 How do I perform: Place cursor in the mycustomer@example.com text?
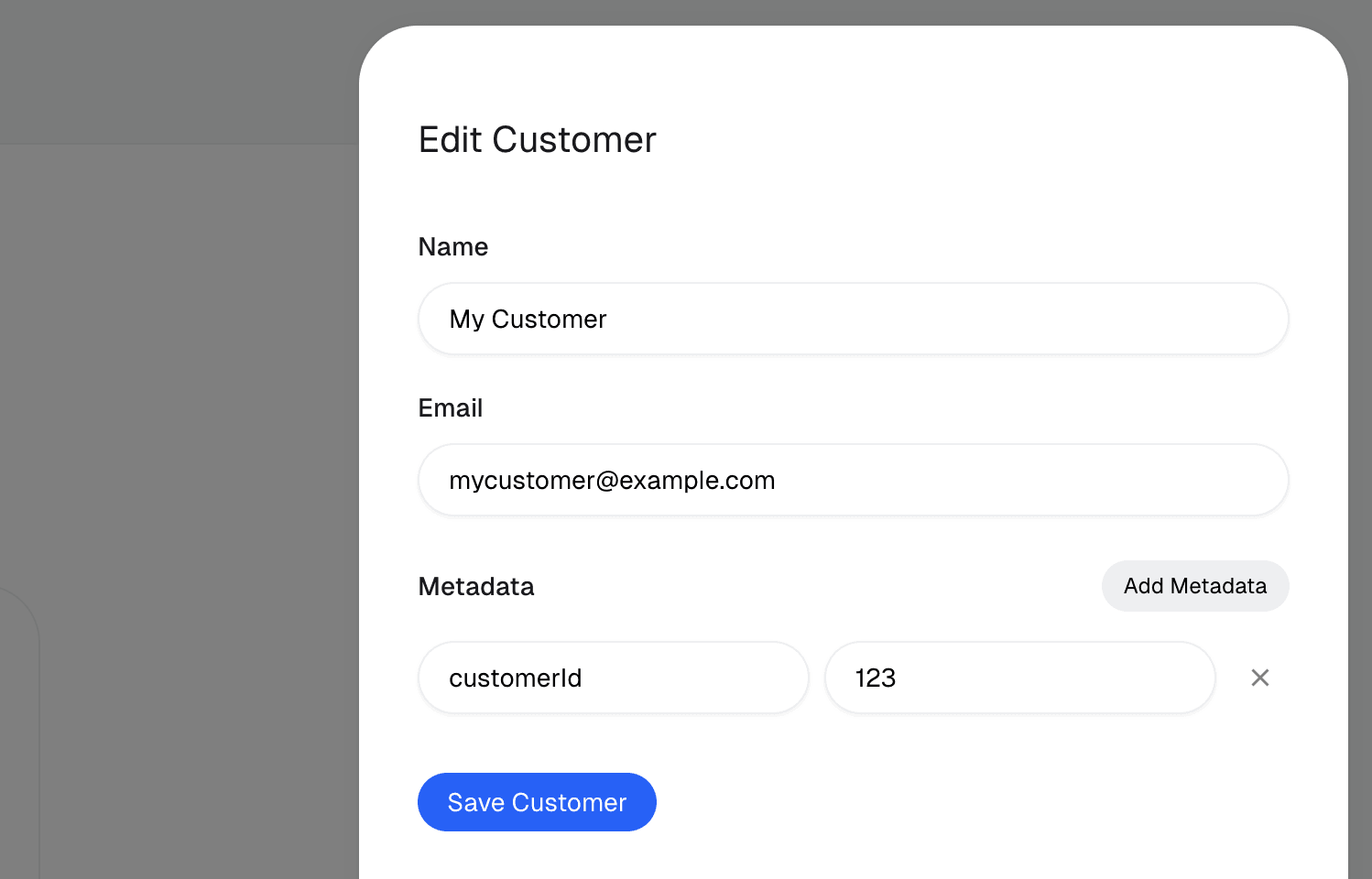(612, 480)
